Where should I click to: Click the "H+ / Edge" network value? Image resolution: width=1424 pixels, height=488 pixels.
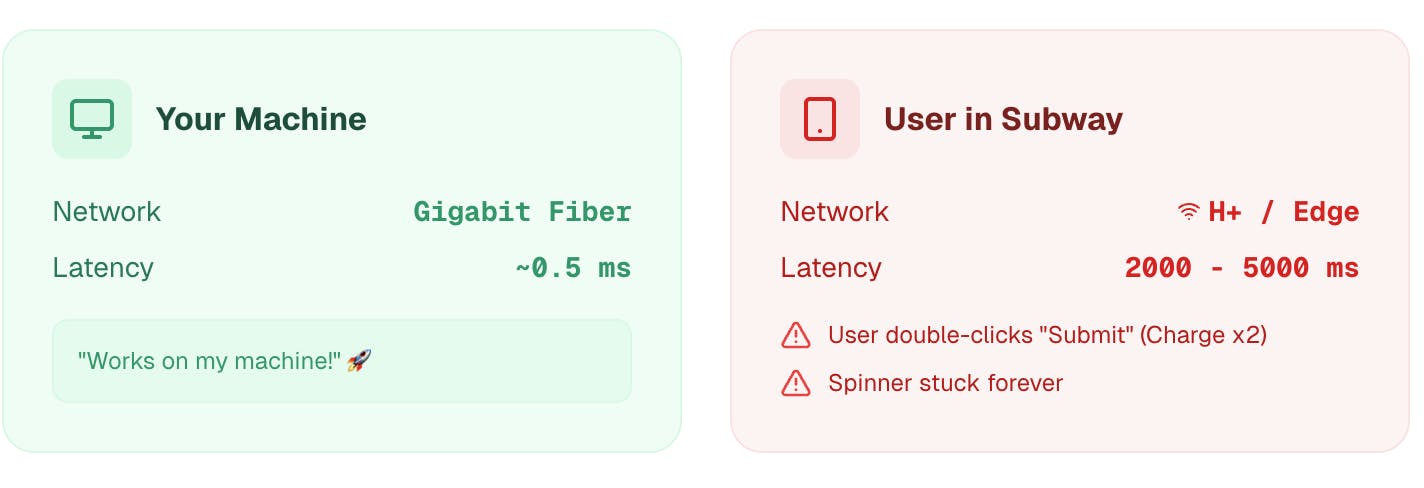point(1284,212)
